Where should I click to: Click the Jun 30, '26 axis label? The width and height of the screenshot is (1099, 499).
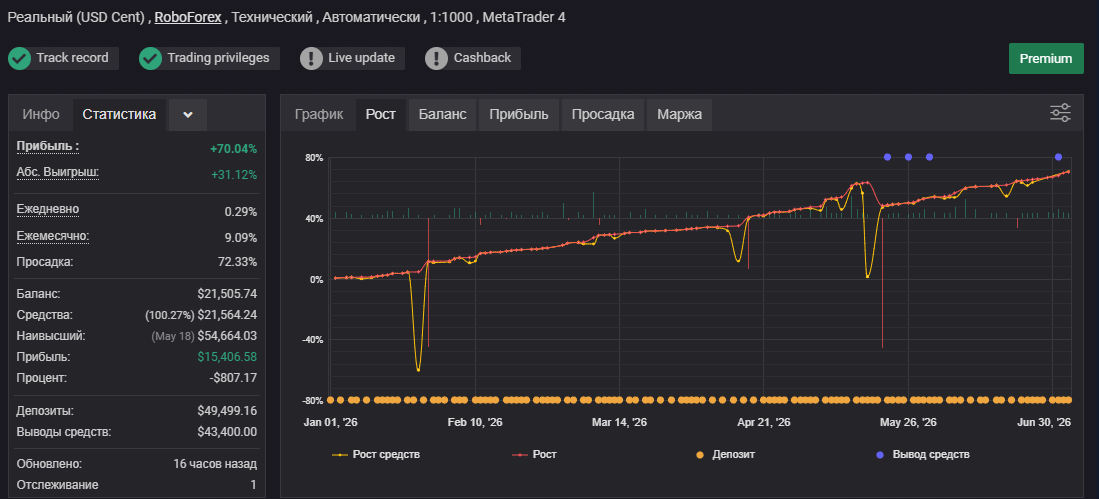1044,423
